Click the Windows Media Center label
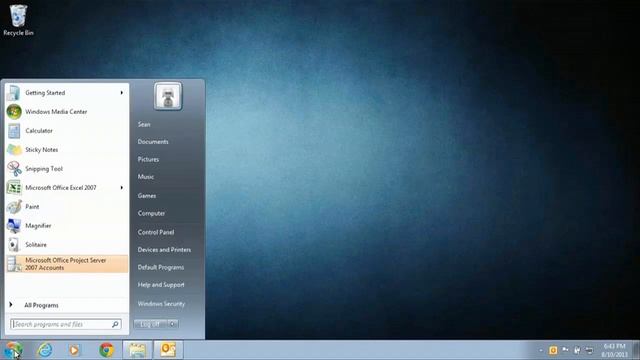This screenshot has height=360, width=640. [56, 112]
